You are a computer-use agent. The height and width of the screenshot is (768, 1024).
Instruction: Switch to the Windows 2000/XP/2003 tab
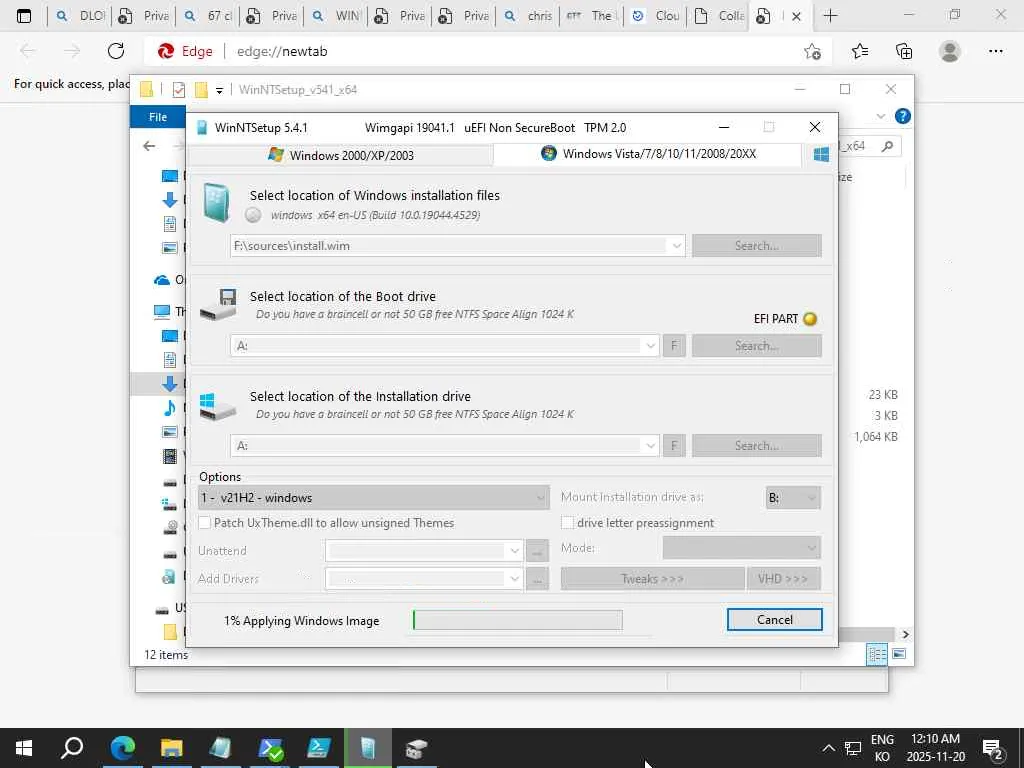click(x=341, y=155)
